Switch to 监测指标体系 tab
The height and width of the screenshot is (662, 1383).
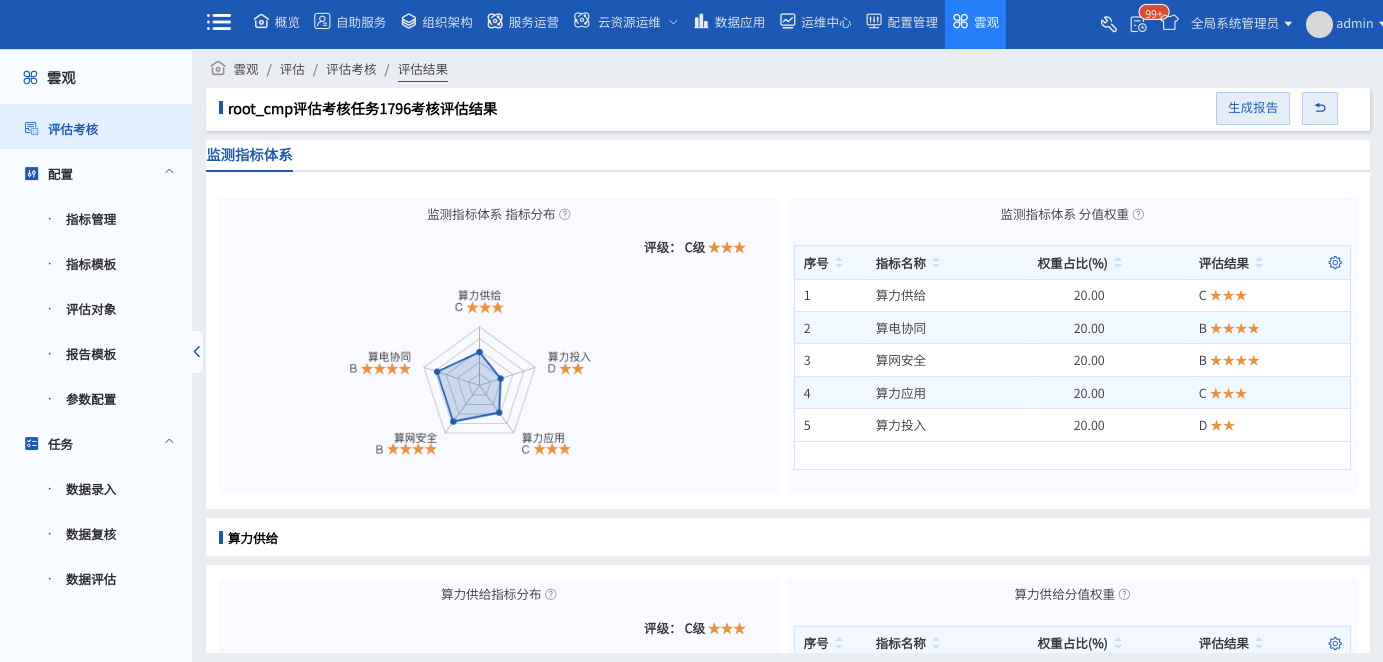[249, 155]
